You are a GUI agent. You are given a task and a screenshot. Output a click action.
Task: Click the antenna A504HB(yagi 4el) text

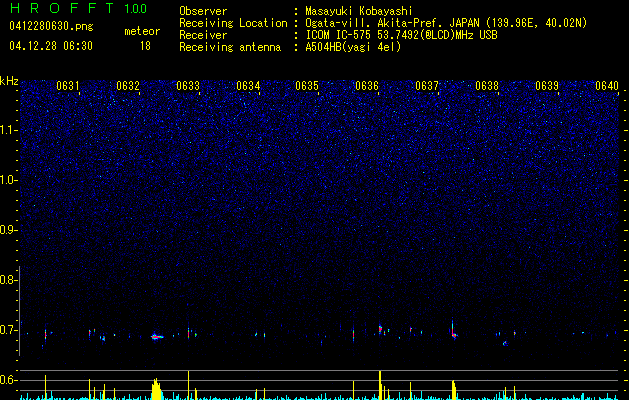coord(353,47)
